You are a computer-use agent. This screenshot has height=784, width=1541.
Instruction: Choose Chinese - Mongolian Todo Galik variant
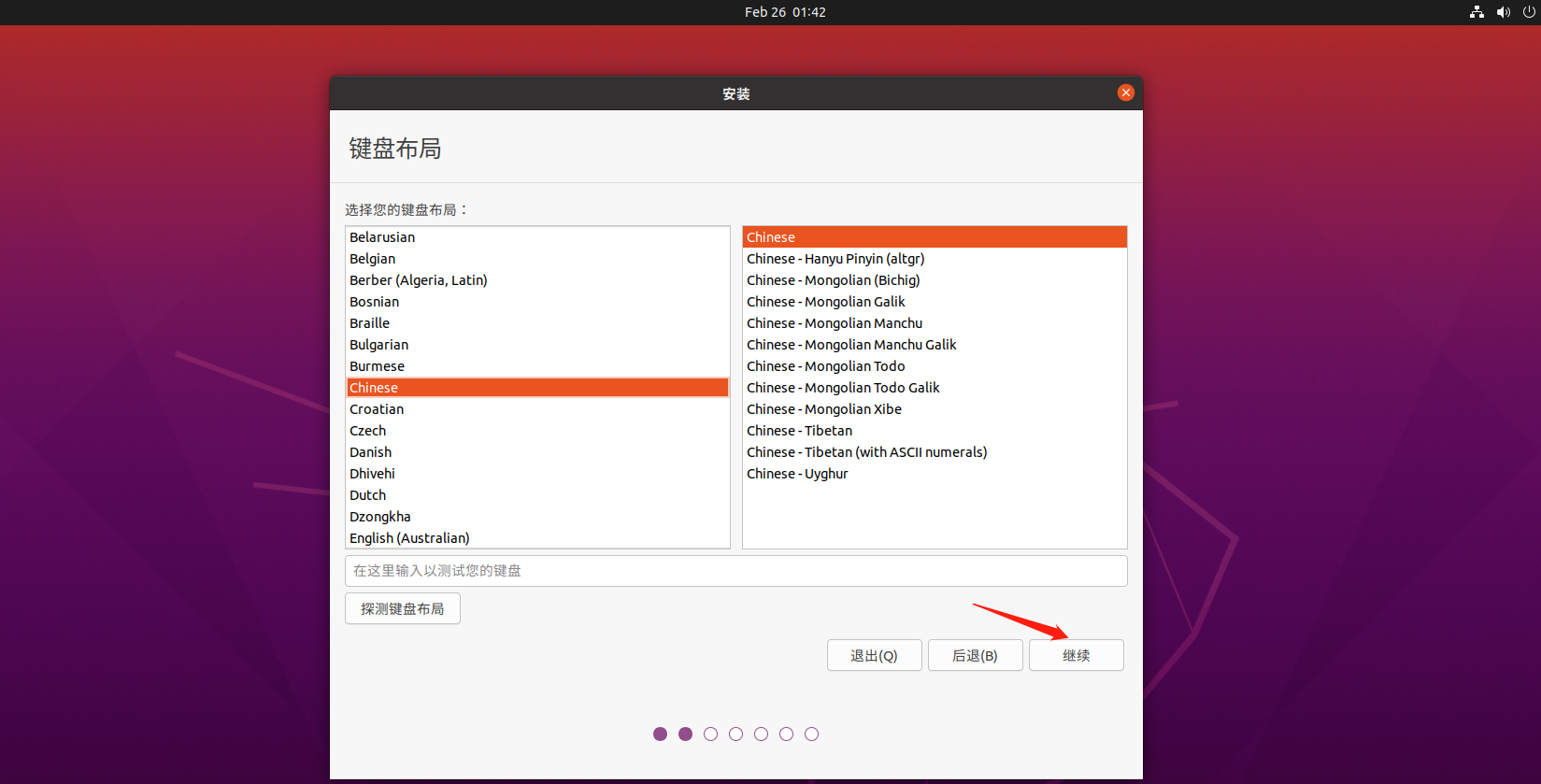[935, 388]
